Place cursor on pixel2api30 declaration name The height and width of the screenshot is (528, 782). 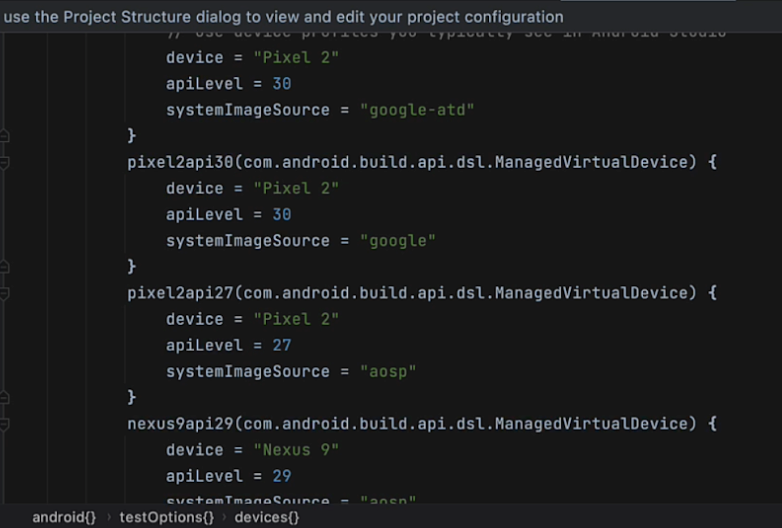coord(180,163)
